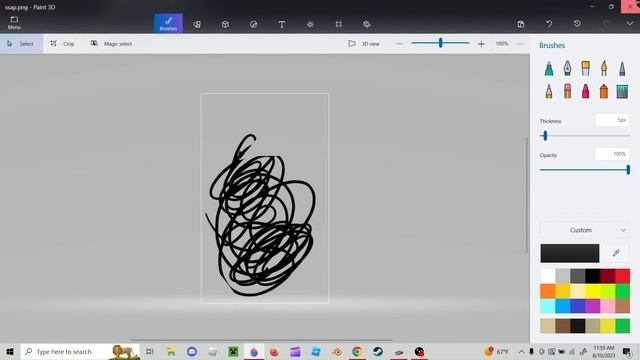The height and width of the screenshot is (360, 640).
Task: Click the Thickness slider handle
Action: (544, 136)
